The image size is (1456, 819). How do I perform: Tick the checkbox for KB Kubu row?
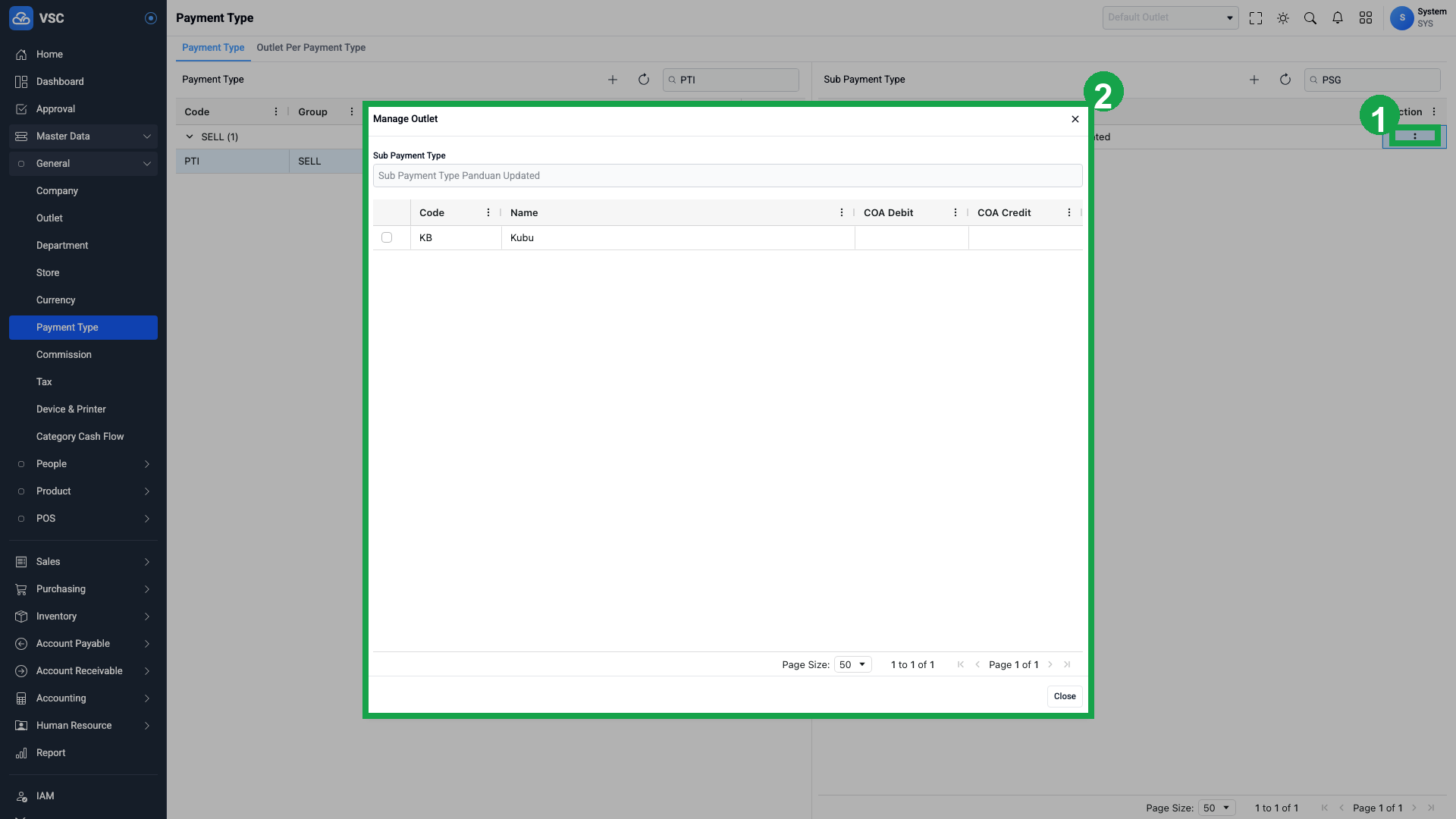pos(387,238)
